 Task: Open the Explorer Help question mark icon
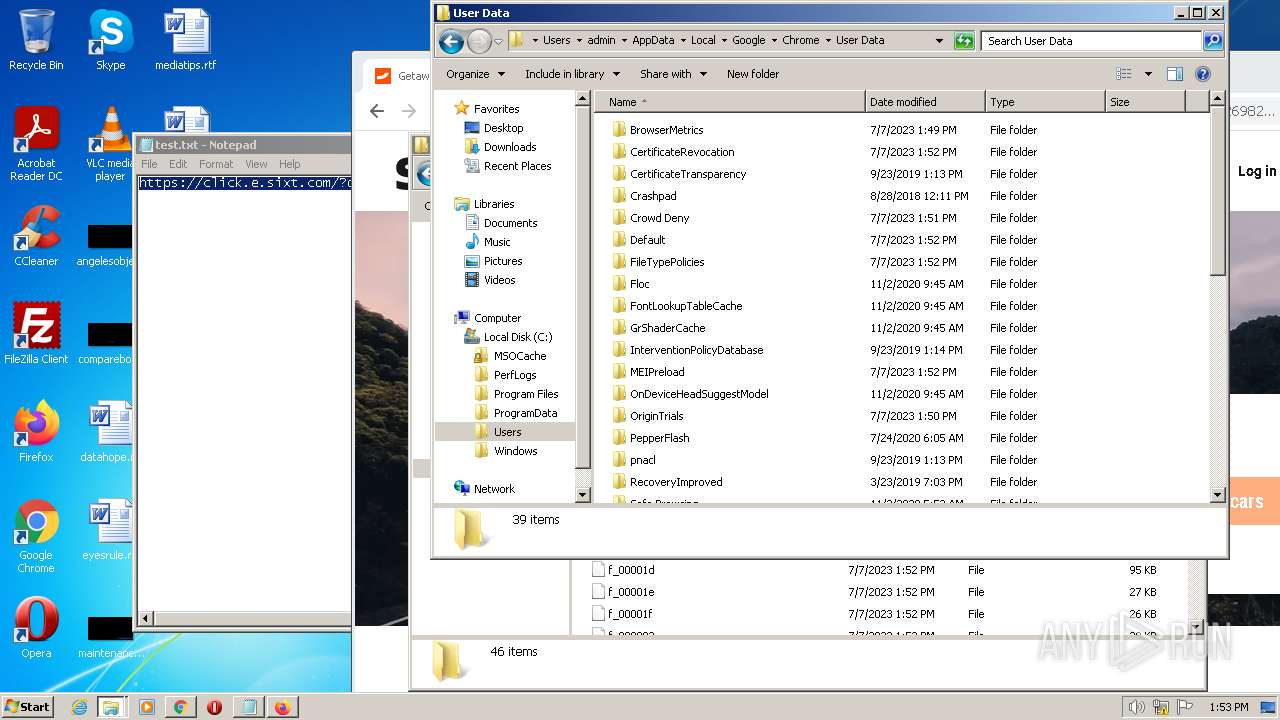click(x=1203, y=74)
